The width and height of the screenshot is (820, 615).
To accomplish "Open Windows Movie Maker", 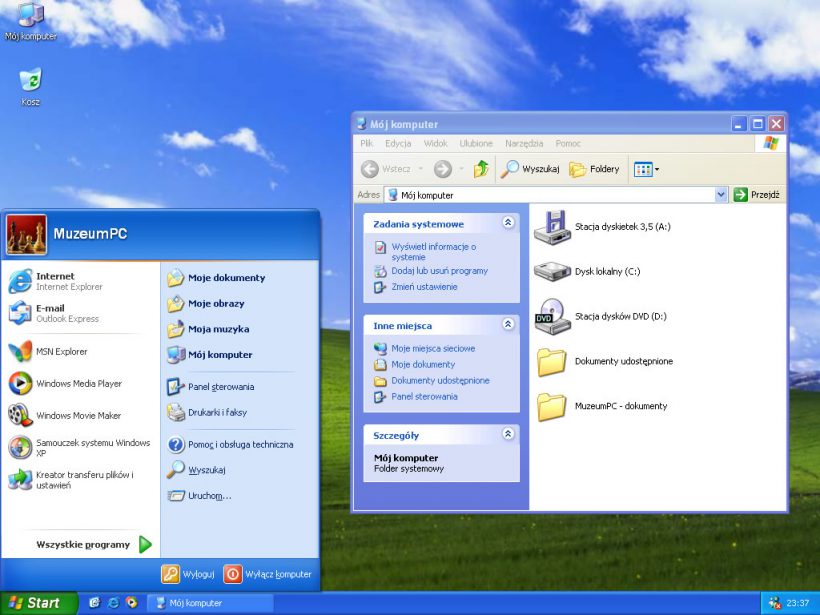I will 78,415.
